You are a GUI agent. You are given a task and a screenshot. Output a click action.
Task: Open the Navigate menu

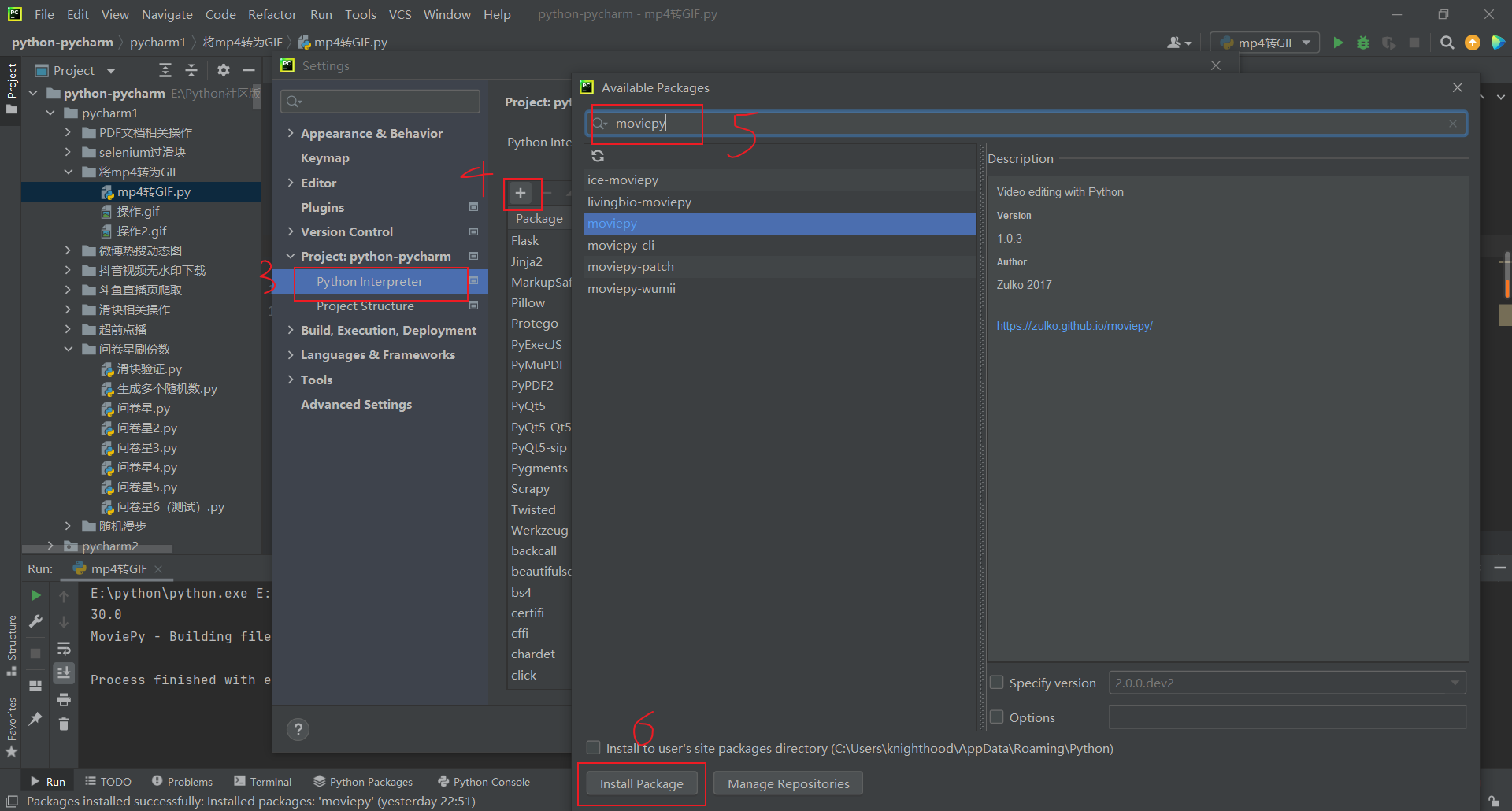(167, 14)
